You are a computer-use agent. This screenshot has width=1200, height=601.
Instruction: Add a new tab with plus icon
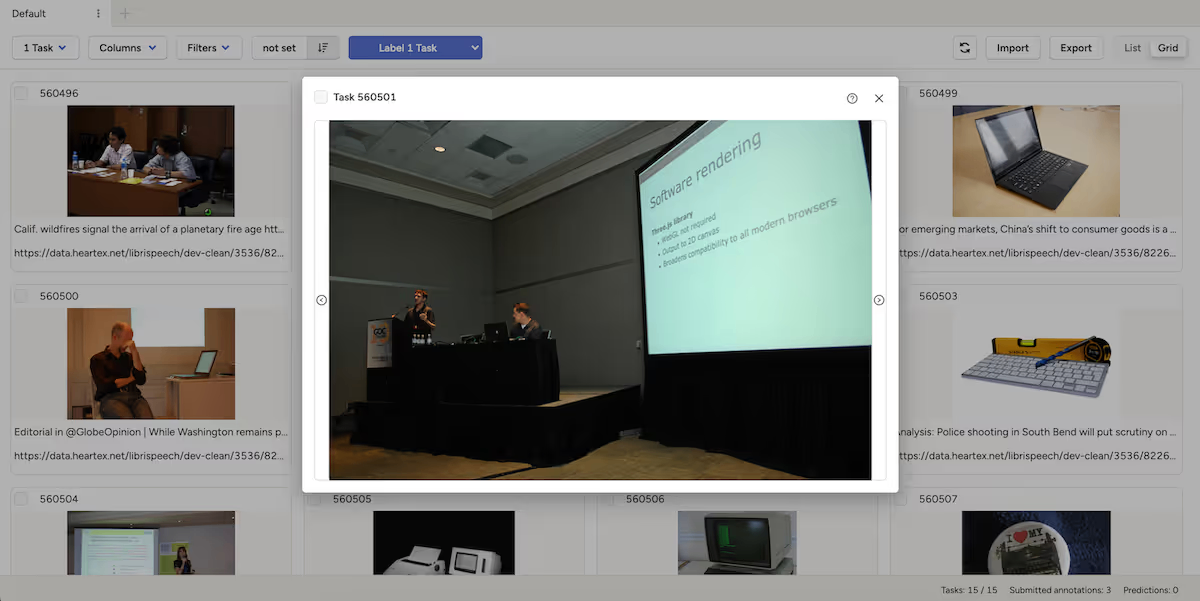pos(125,14)
